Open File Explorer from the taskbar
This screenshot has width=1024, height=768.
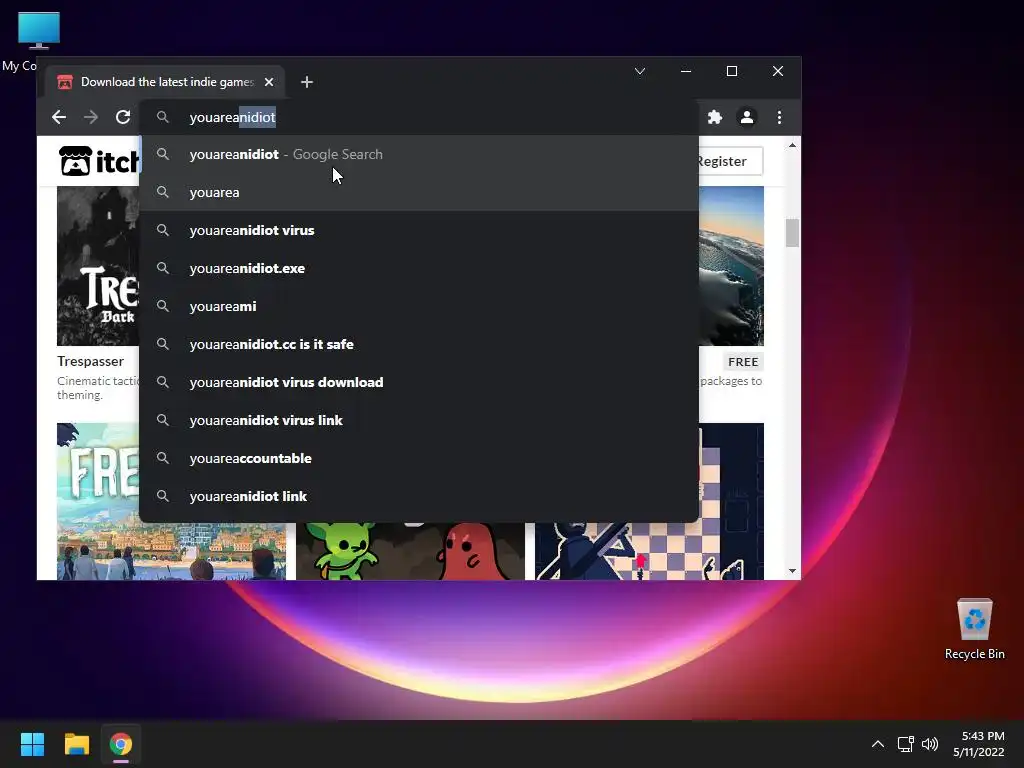[x=76, y=744]
